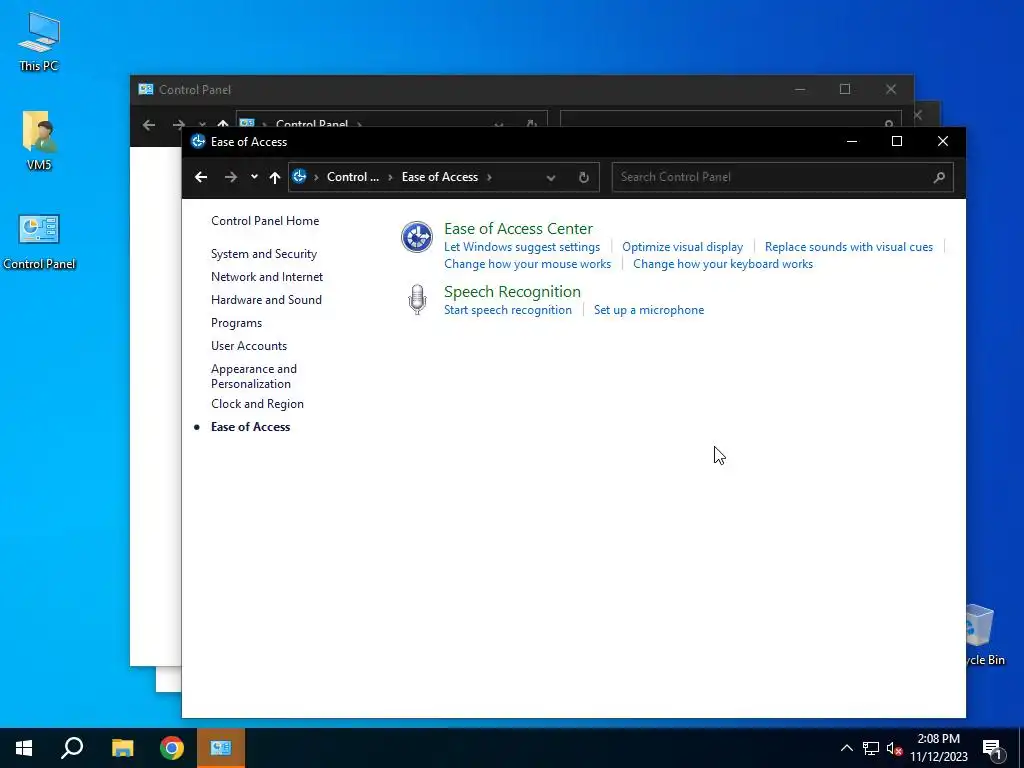Click the Control Panel title icon in background window
Viewport: 1024px width, 768px height.
pyautogui.click(x=146, y=89)
